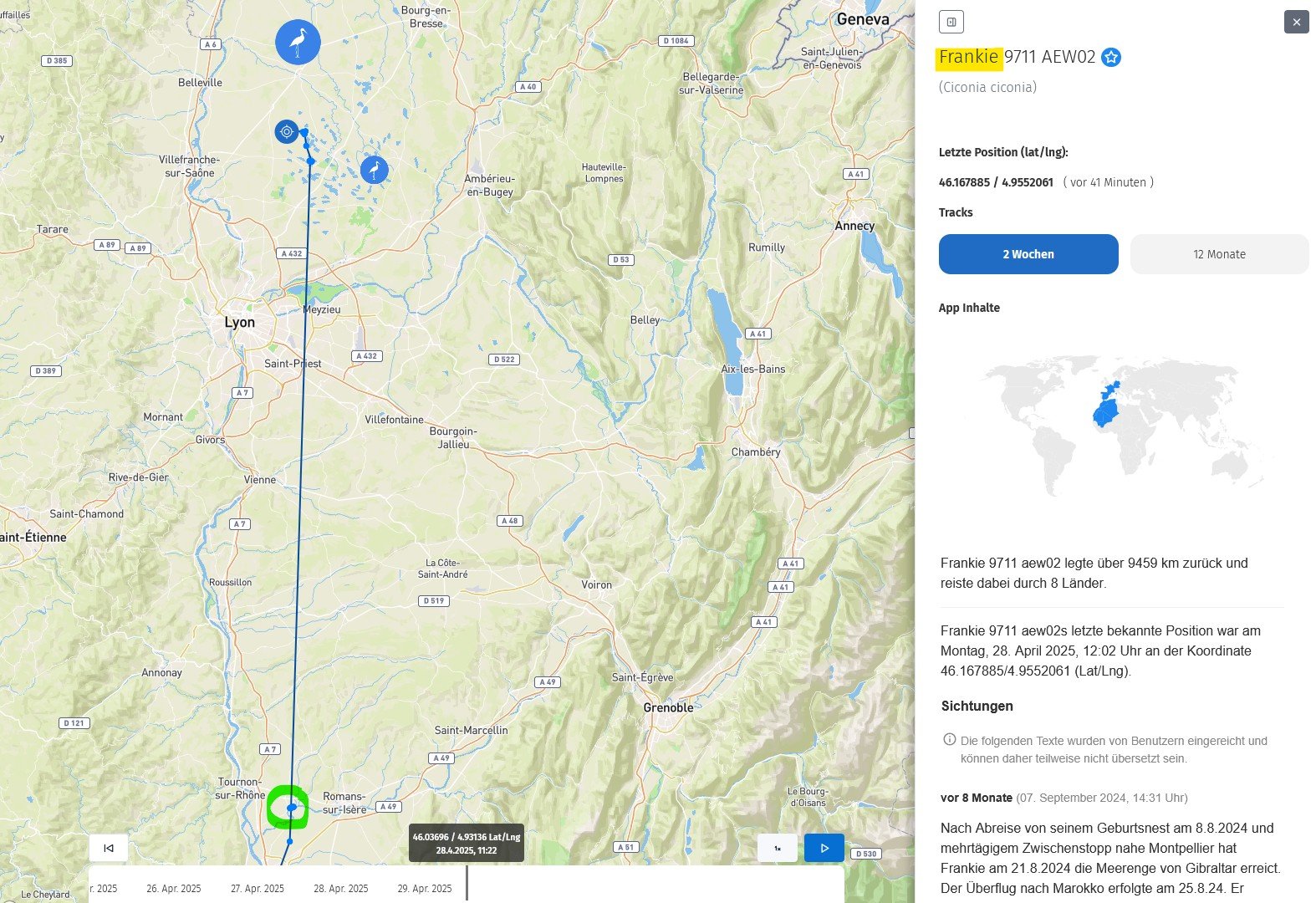The height and width of the screenshot is (903, 1316).
Task: Click the info icon beside the Sichtungen notice
Action: (x=949, y=740)
